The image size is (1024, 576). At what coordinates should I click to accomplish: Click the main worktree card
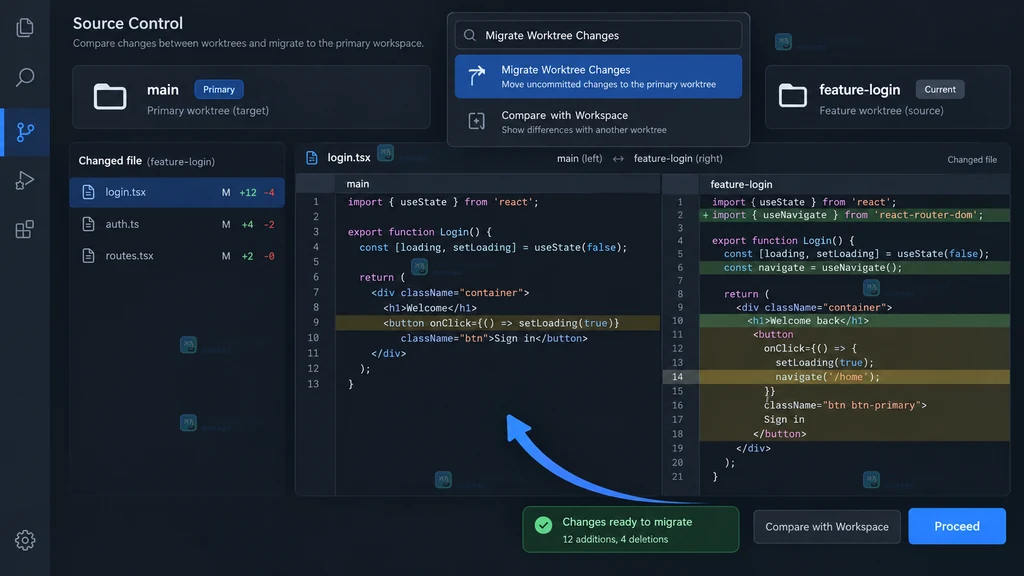tap(251, 97)
